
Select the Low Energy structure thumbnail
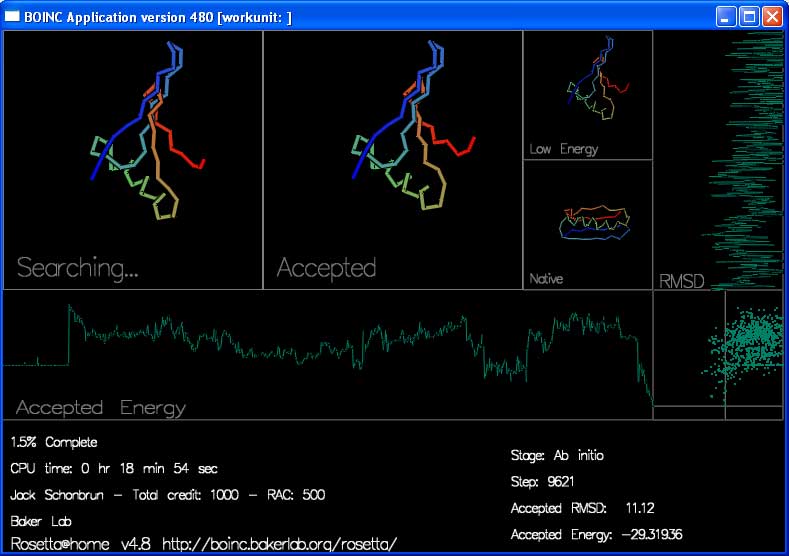[x=588, y=95]
